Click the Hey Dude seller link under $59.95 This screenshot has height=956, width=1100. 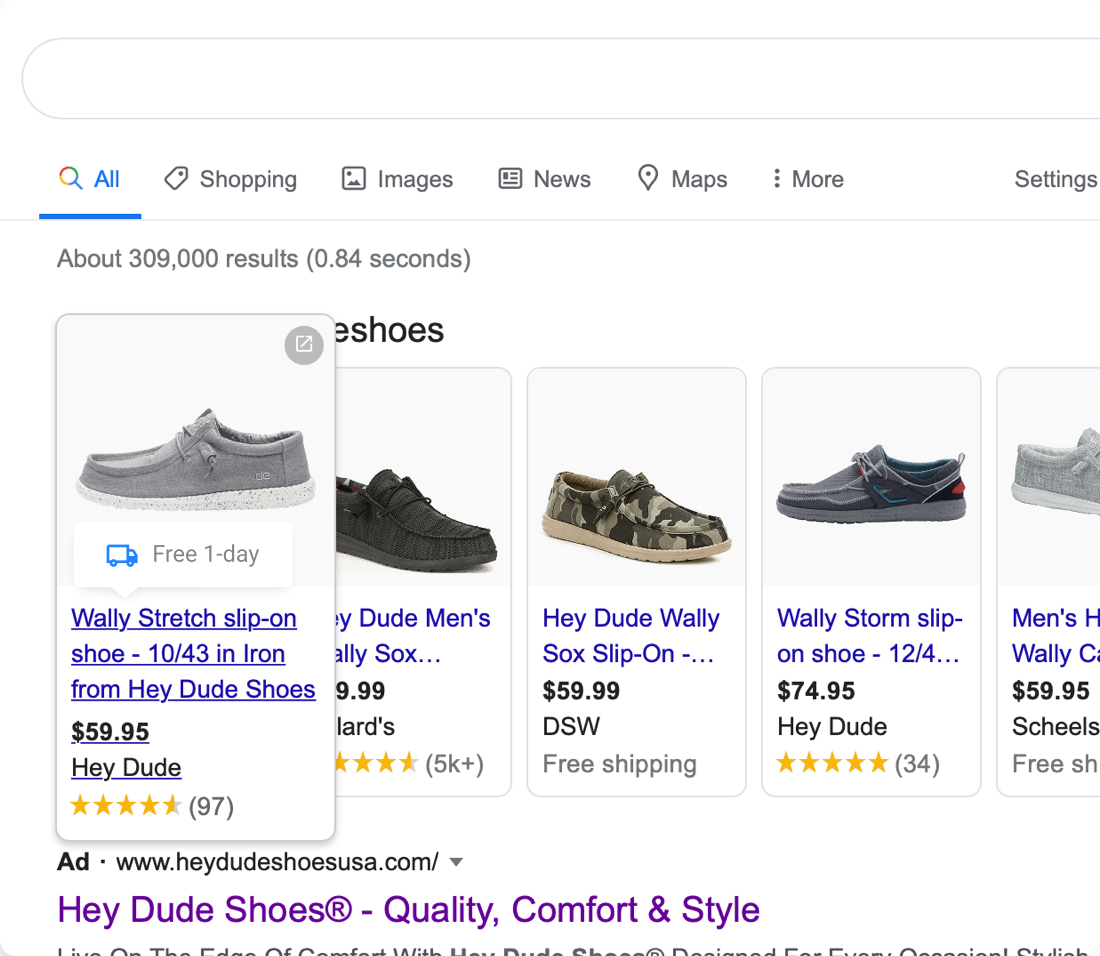126,767
